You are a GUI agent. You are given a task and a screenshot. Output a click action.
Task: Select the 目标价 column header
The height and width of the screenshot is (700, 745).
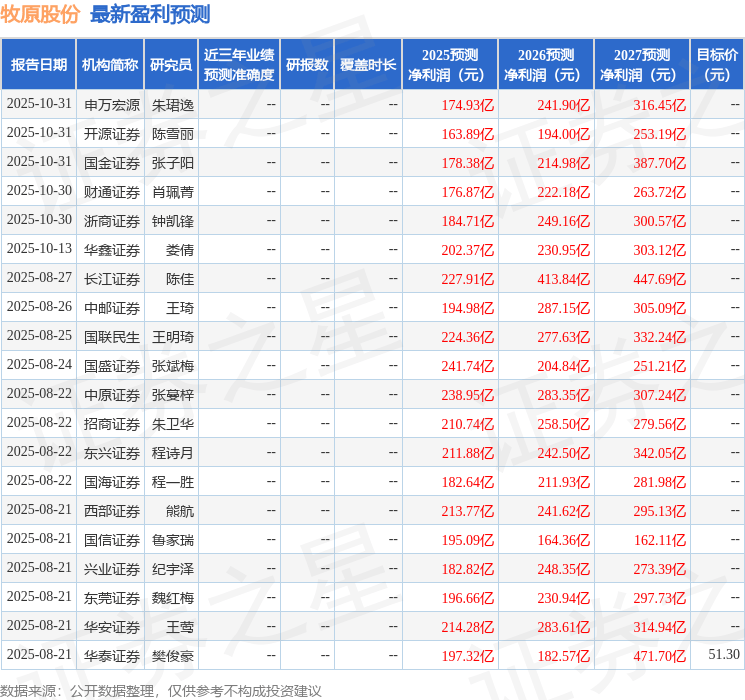[717, 65]
